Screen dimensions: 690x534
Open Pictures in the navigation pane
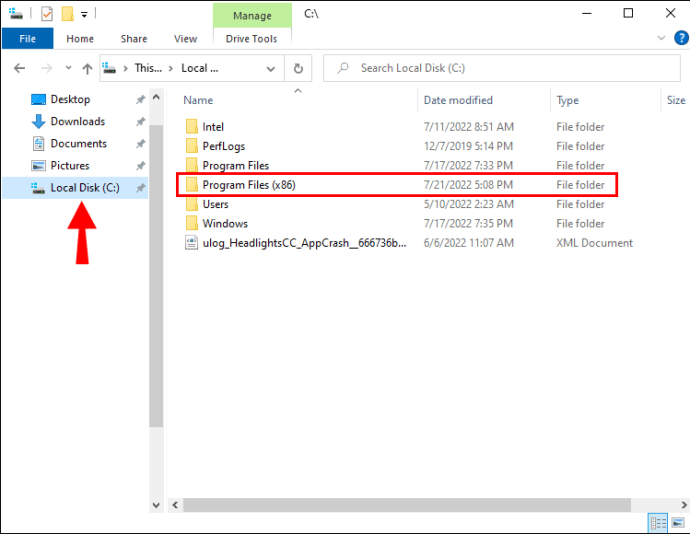(x=70, y=166)
